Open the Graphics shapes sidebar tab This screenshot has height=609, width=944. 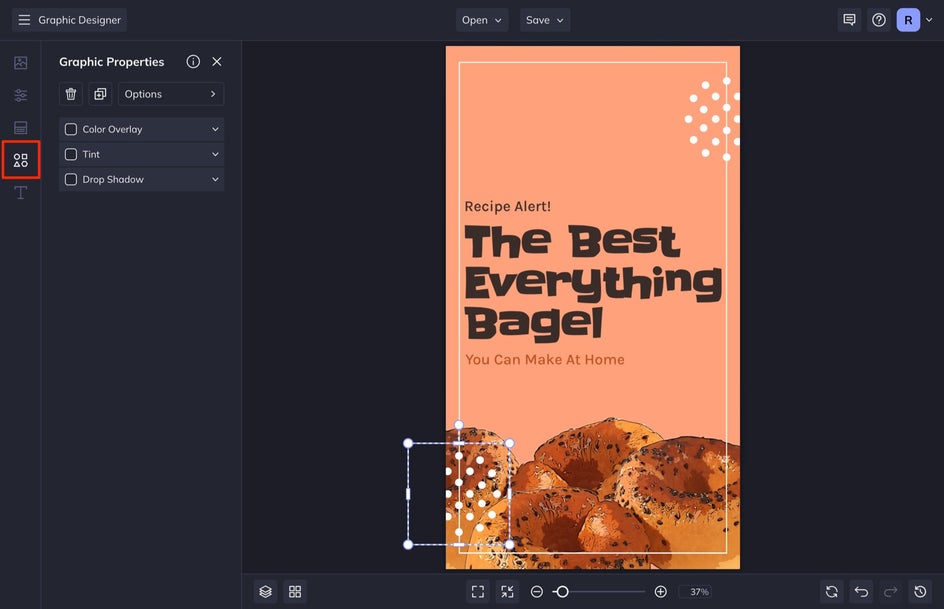coord(20,160)
